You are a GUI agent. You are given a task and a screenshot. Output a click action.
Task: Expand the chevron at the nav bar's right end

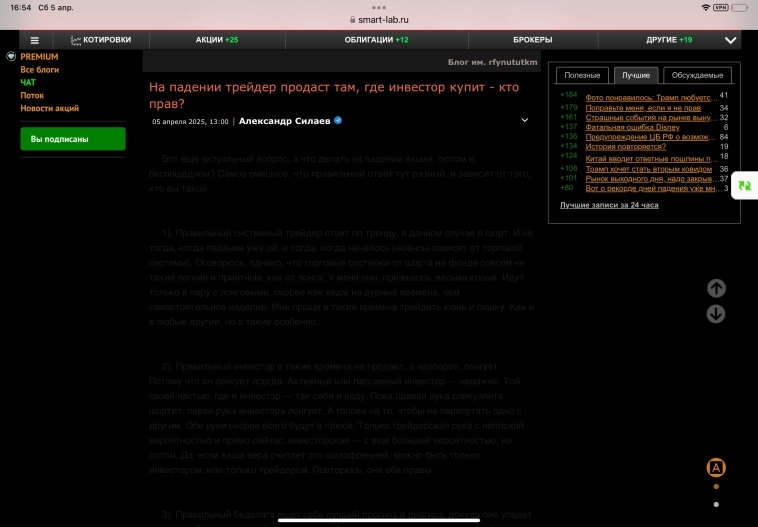731,40
